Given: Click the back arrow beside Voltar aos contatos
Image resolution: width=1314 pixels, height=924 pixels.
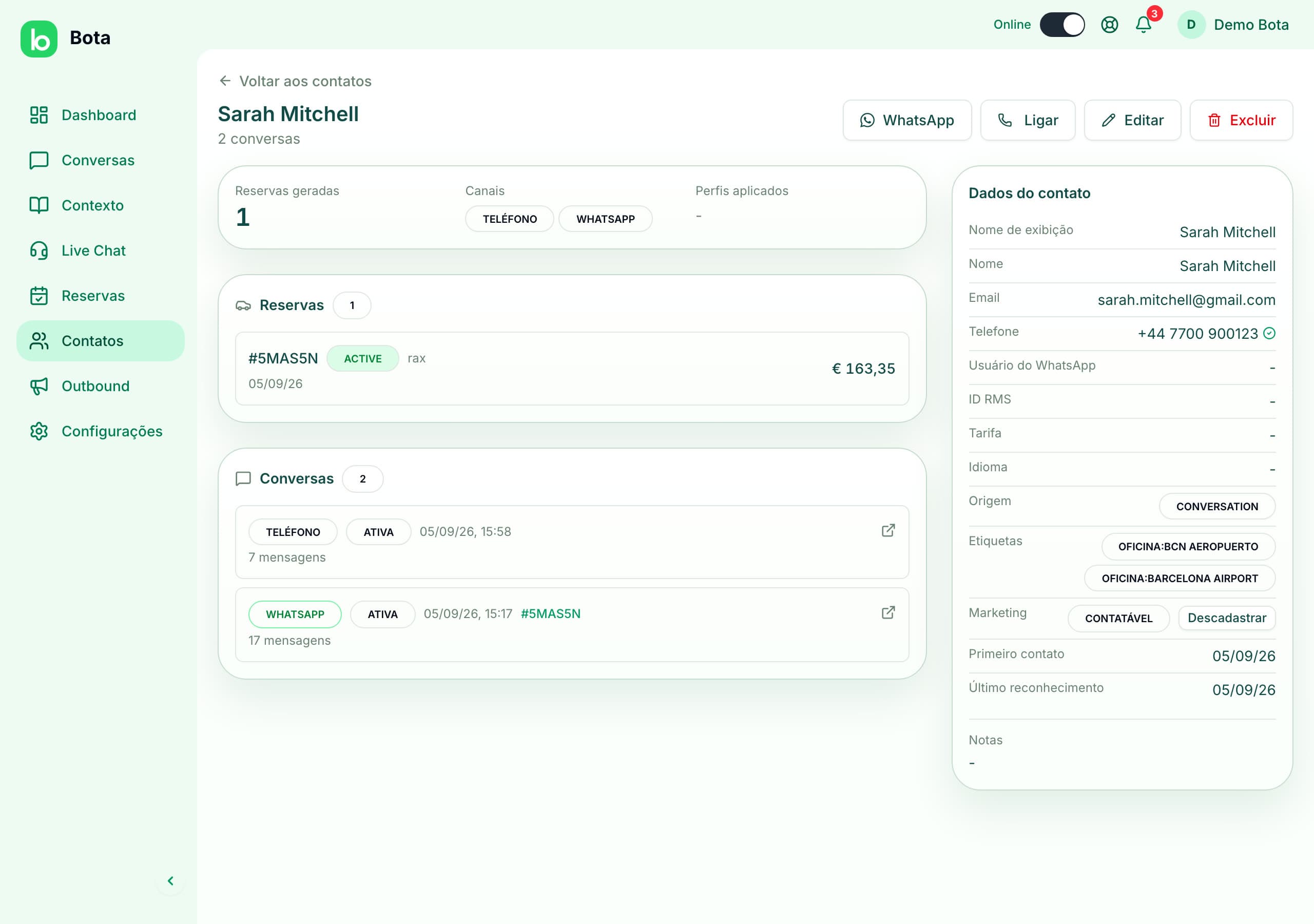Looking at the screenshot, I should pos(225,81).
